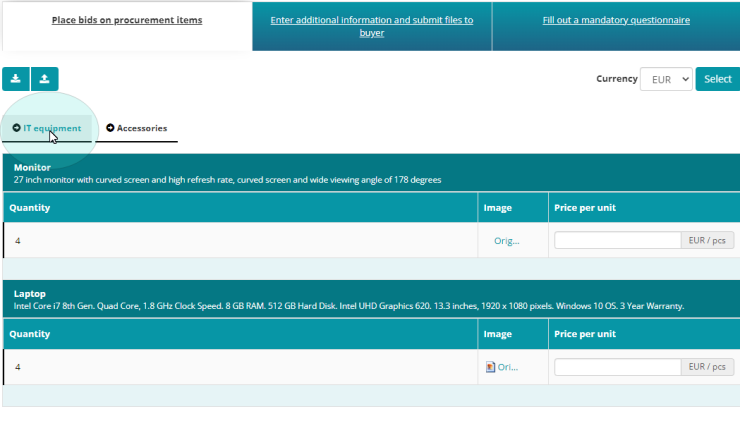Focus the Monitor price per unit field

(x=617, y=240)
